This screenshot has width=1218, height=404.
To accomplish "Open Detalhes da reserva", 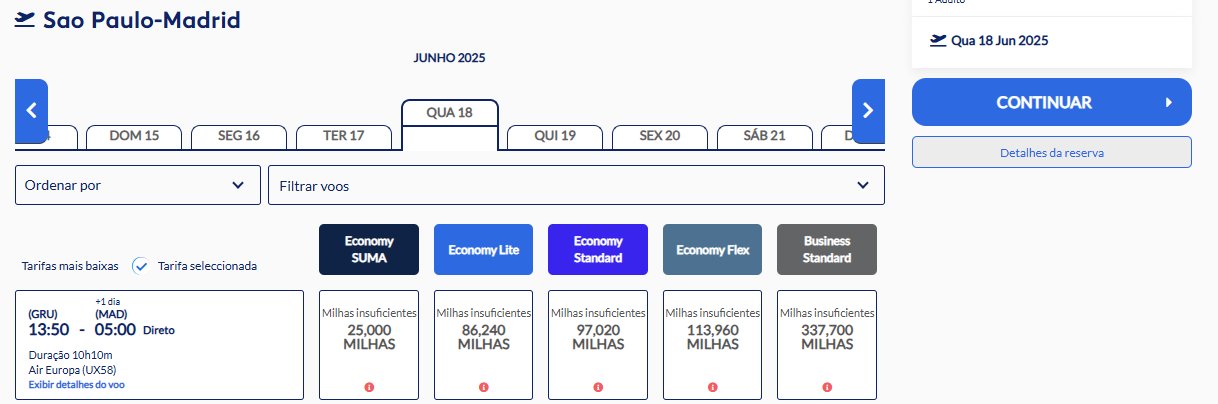I will [1052, 152].
